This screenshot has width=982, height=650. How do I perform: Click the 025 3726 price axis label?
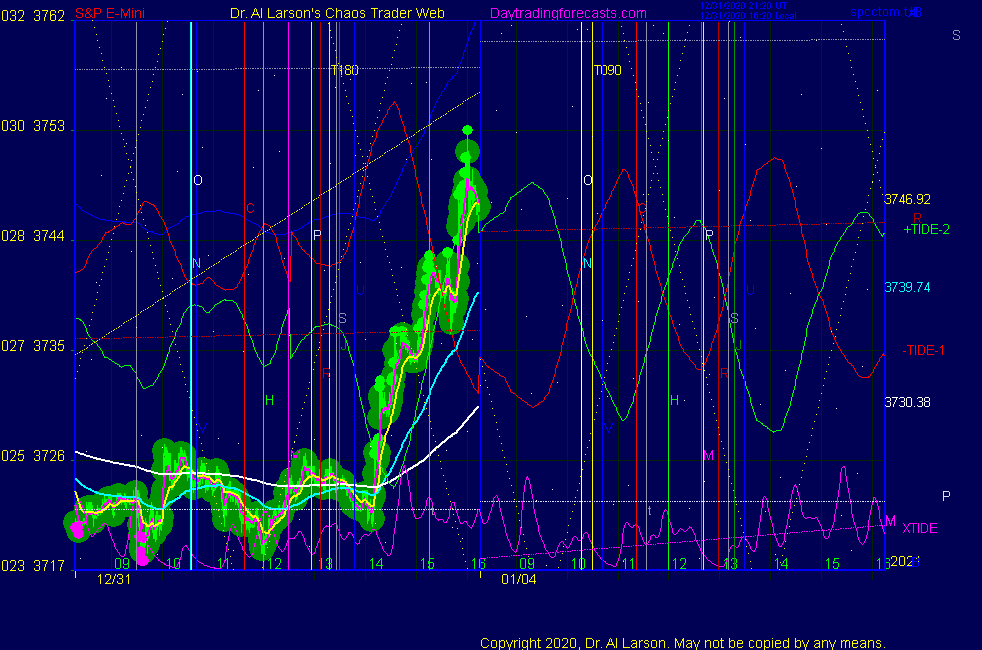pyautogui.click(x=33, y=456)
